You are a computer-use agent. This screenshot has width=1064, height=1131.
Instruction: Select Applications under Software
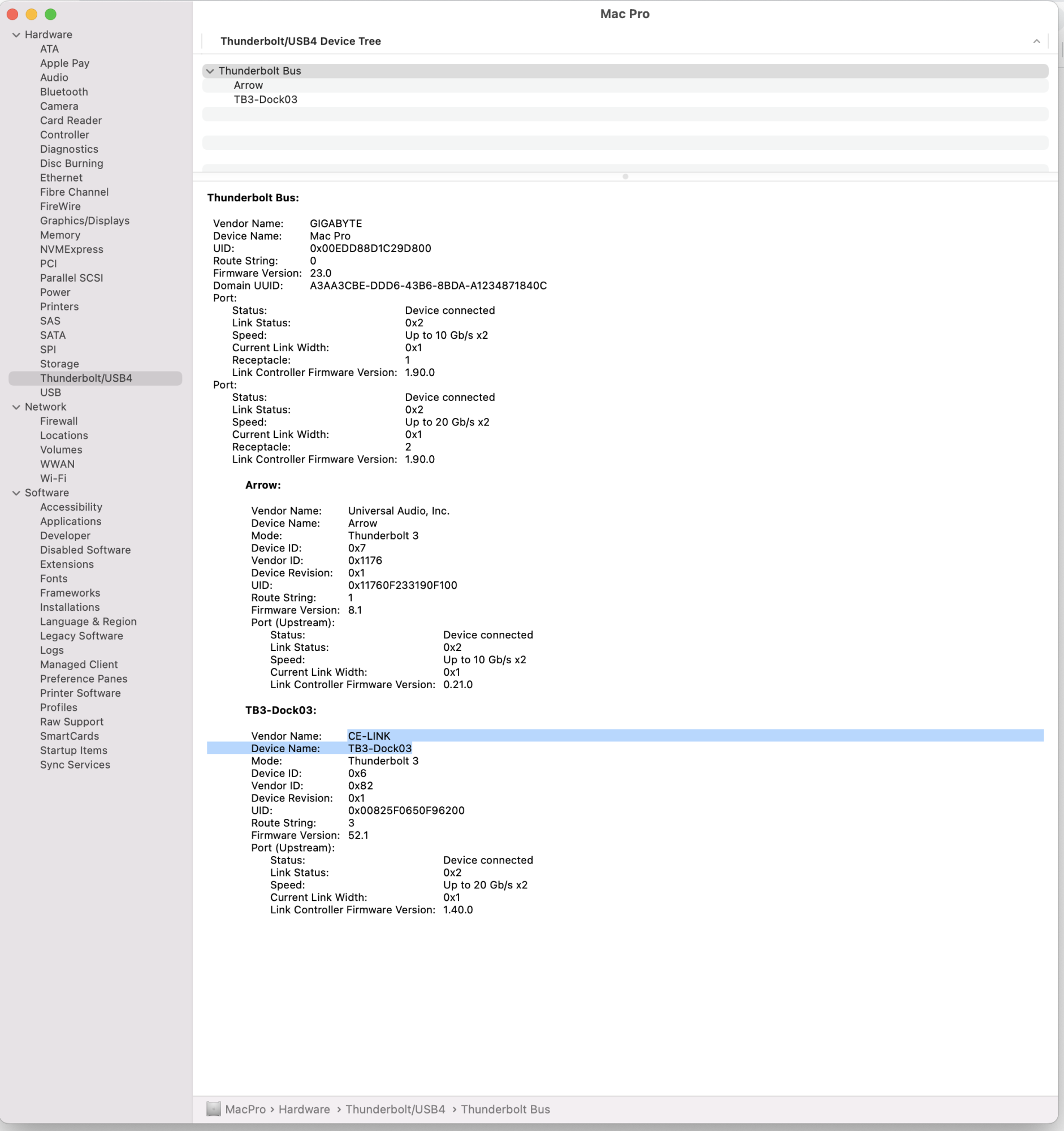pos(71,521)
